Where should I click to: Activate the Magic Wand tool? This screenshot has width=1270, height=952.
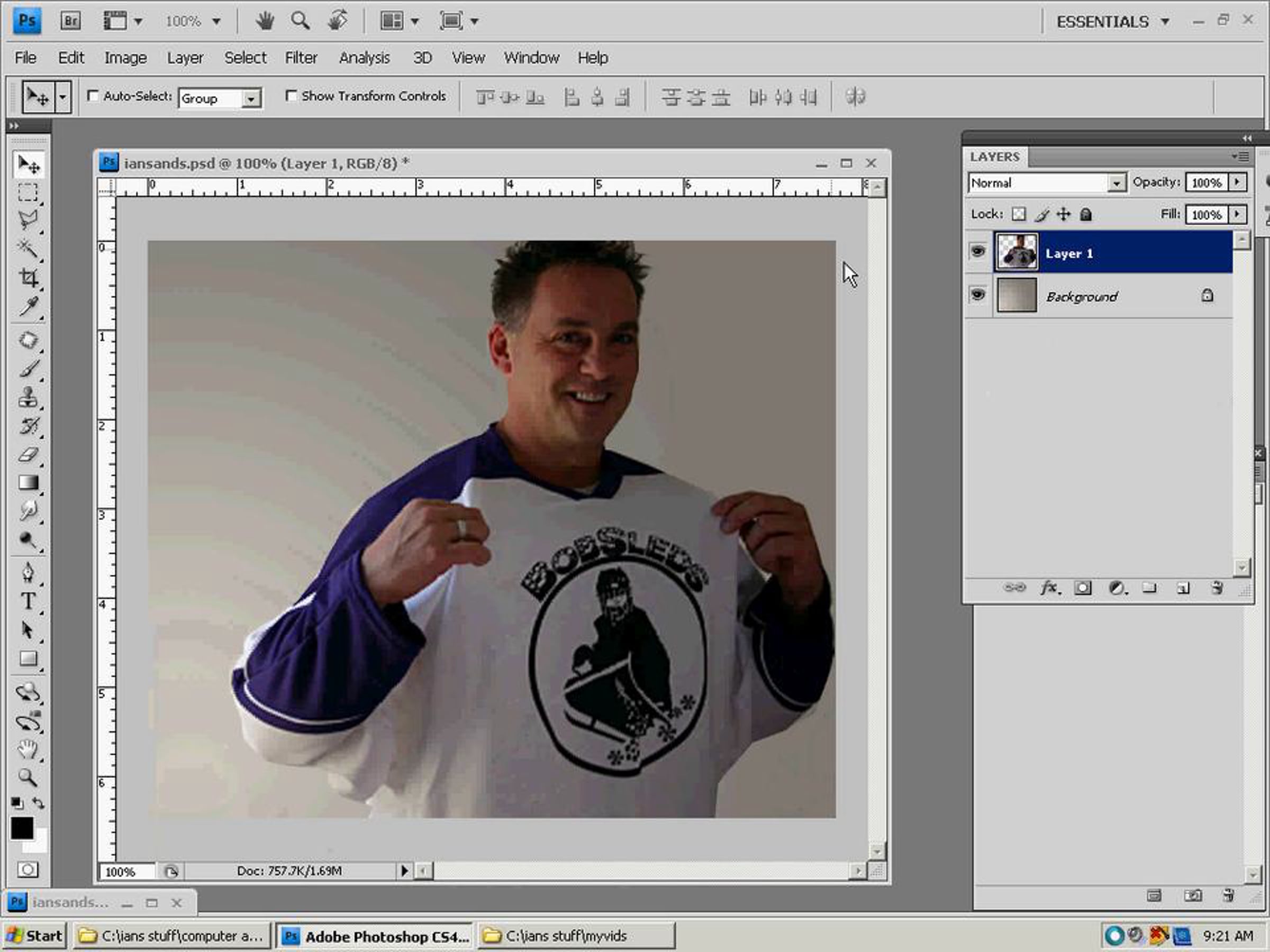coord(28,249)
